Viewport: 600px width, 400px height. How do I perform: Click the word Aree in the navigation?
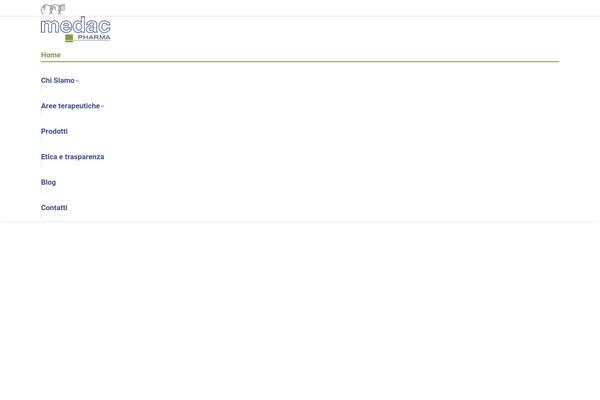tap(48, 106)
